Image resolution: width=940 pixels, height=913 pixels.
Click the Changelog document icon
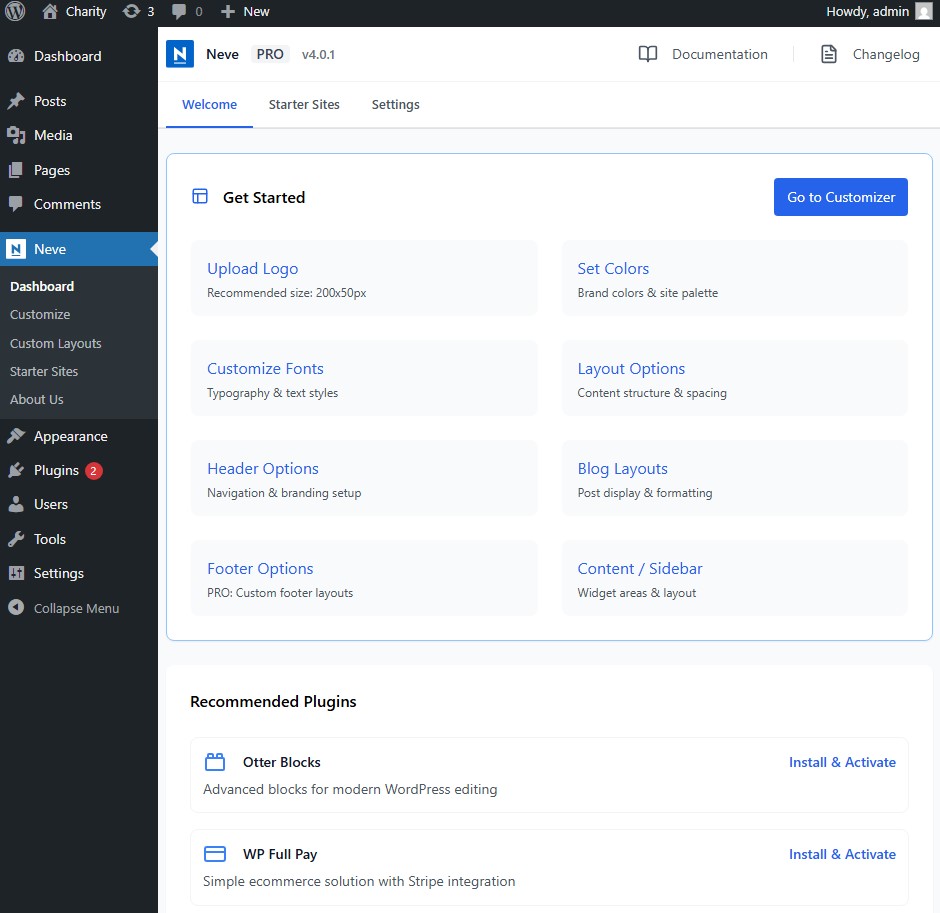[828, 54]
